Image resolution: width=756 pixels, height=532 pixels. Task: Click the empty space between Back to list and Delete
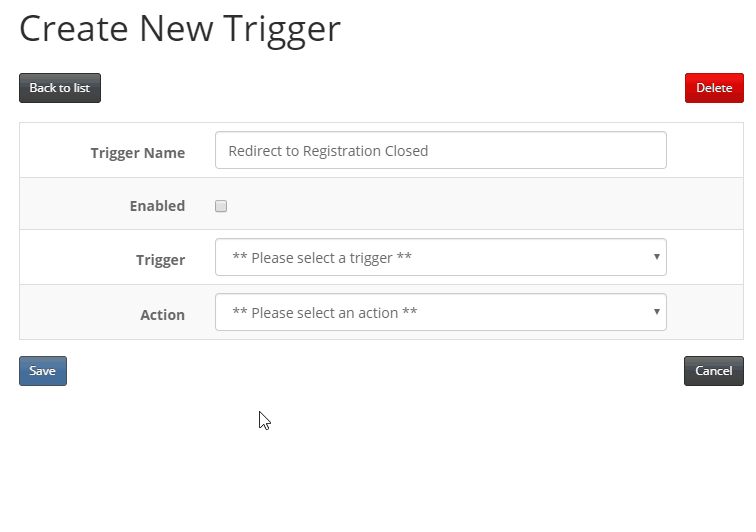coord(393,88)
